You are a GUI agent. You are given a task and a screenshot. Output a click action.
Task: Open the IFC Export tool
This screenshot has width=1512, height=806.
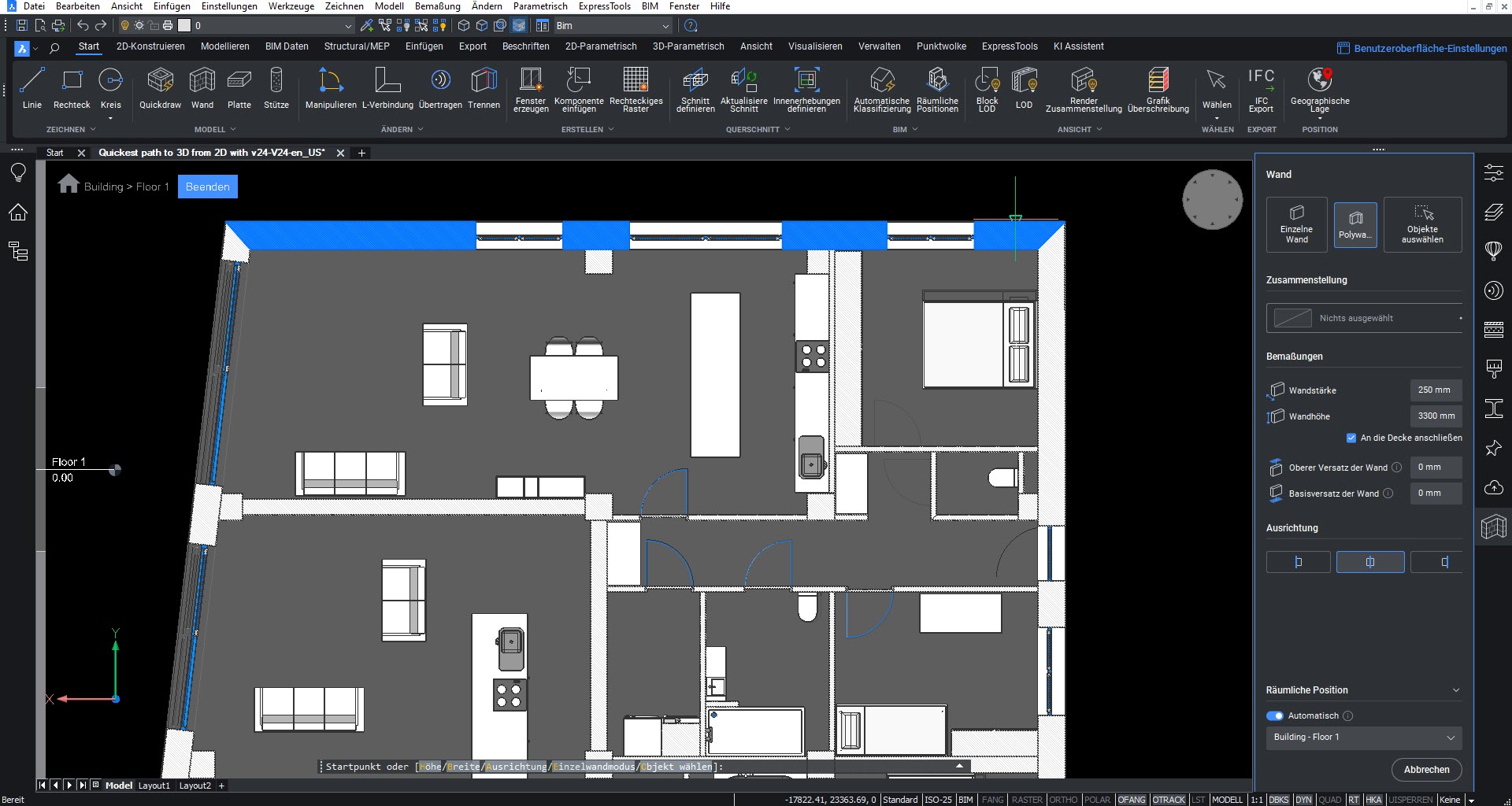point(1261,87)
